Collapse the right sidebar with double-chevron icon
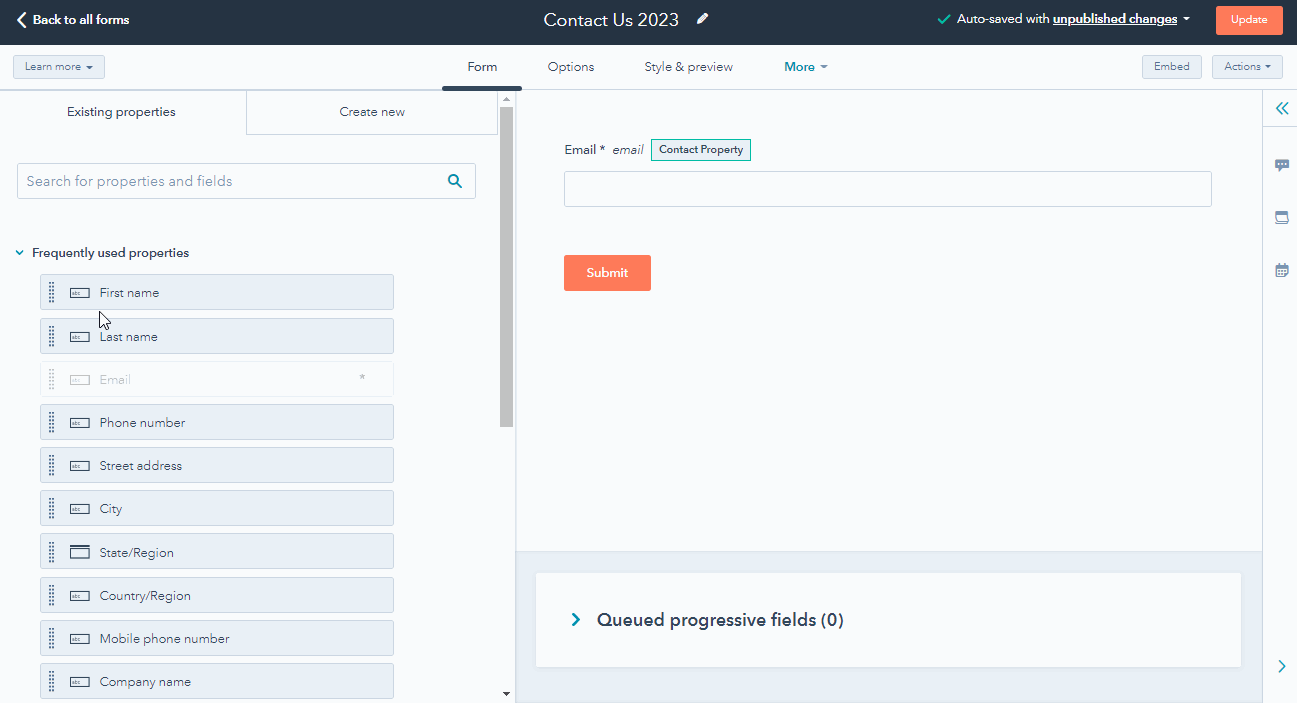 pyautogui.click(x=1281, y=108)
